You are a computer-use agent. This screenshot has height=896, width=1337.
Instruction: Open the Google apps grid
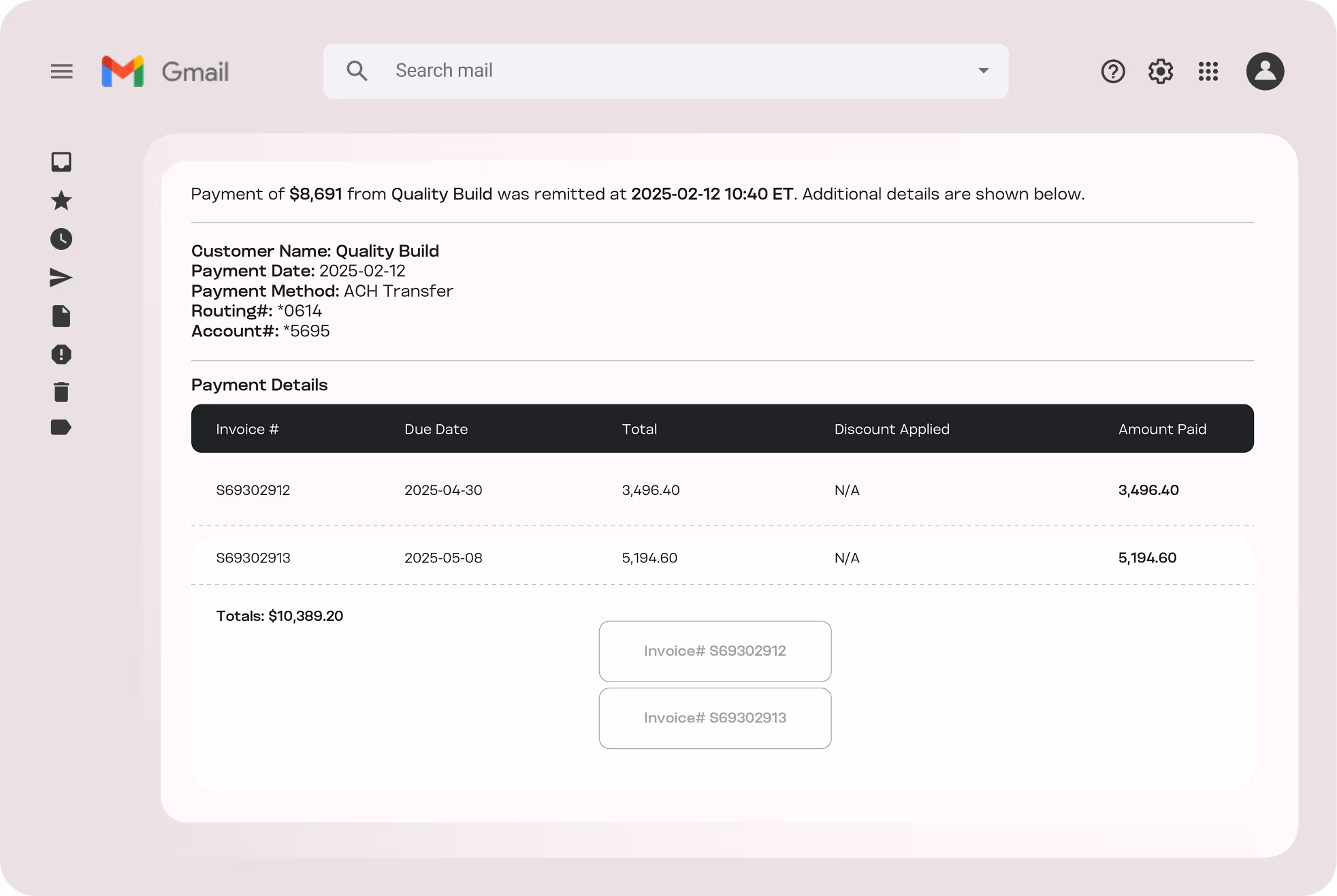click(x=1208, y=71)
